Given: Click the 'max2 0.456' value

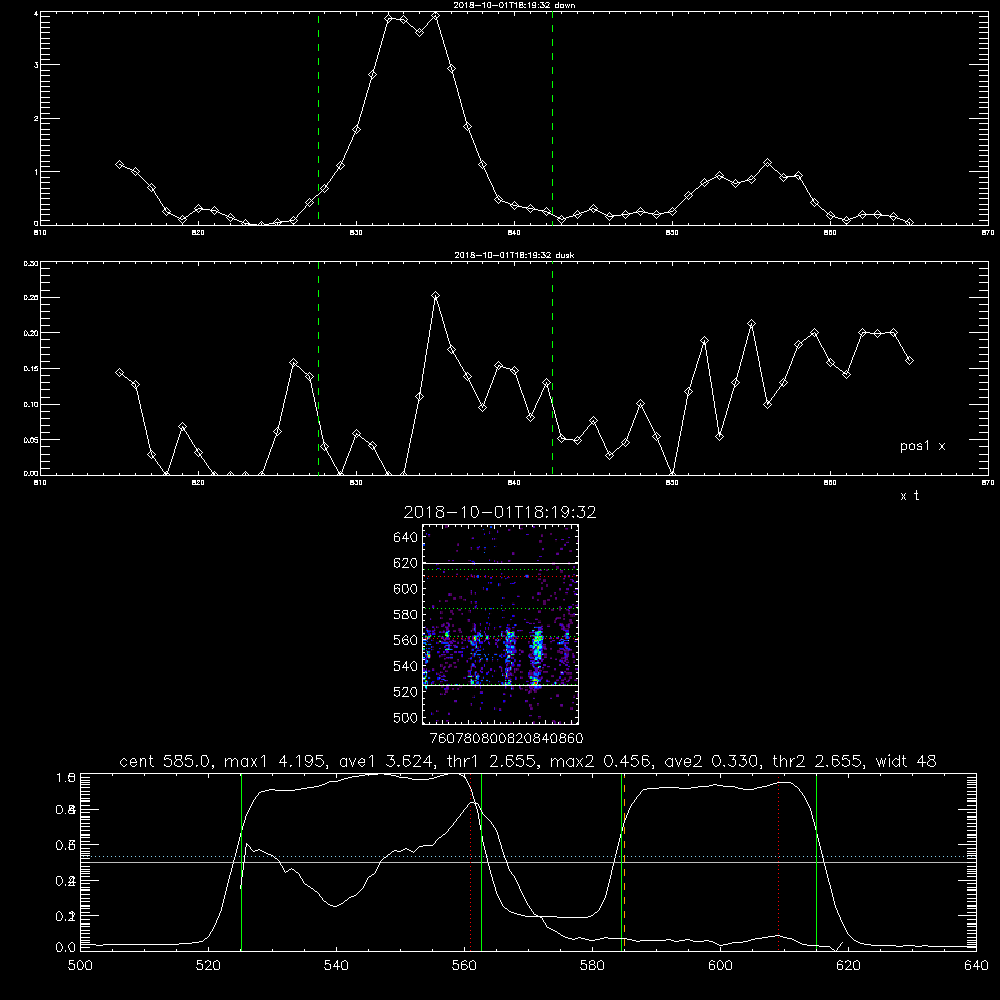Looking at the screenshot, I should click(599, 761).
